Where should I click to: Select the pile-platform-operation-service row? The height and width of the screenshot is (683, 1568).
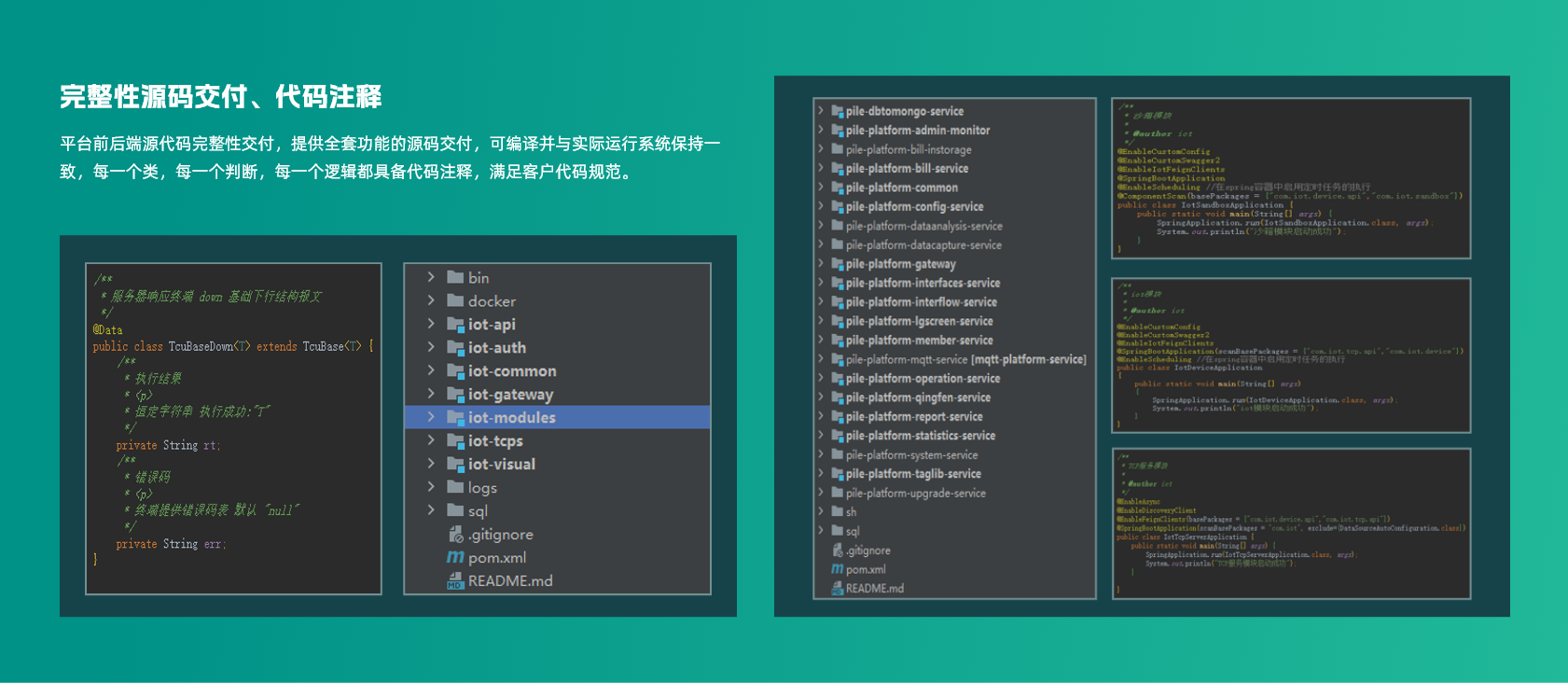tap(954, 378)
